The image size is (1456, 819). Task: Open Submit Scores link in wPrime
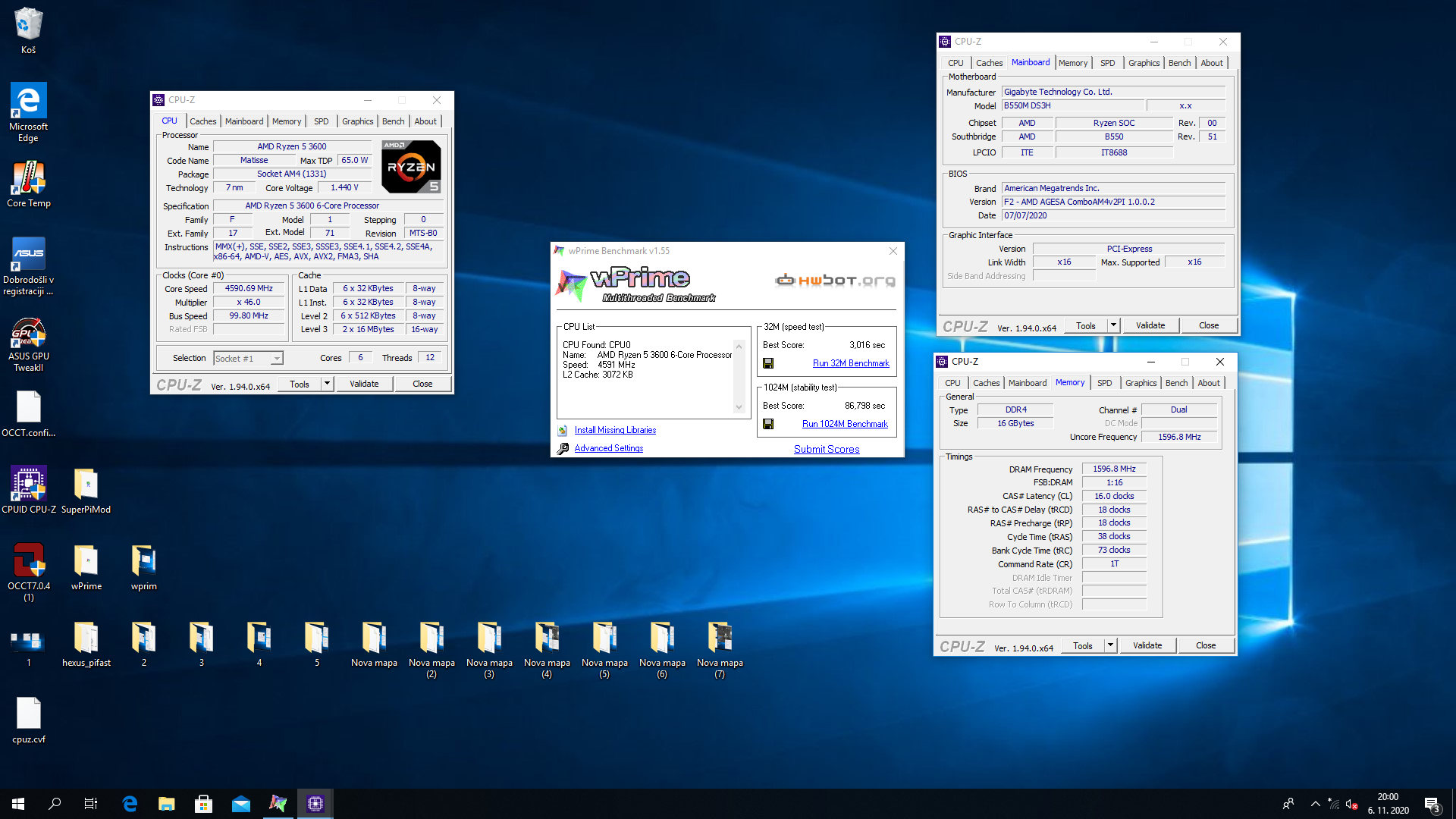[x=827, y=449]
